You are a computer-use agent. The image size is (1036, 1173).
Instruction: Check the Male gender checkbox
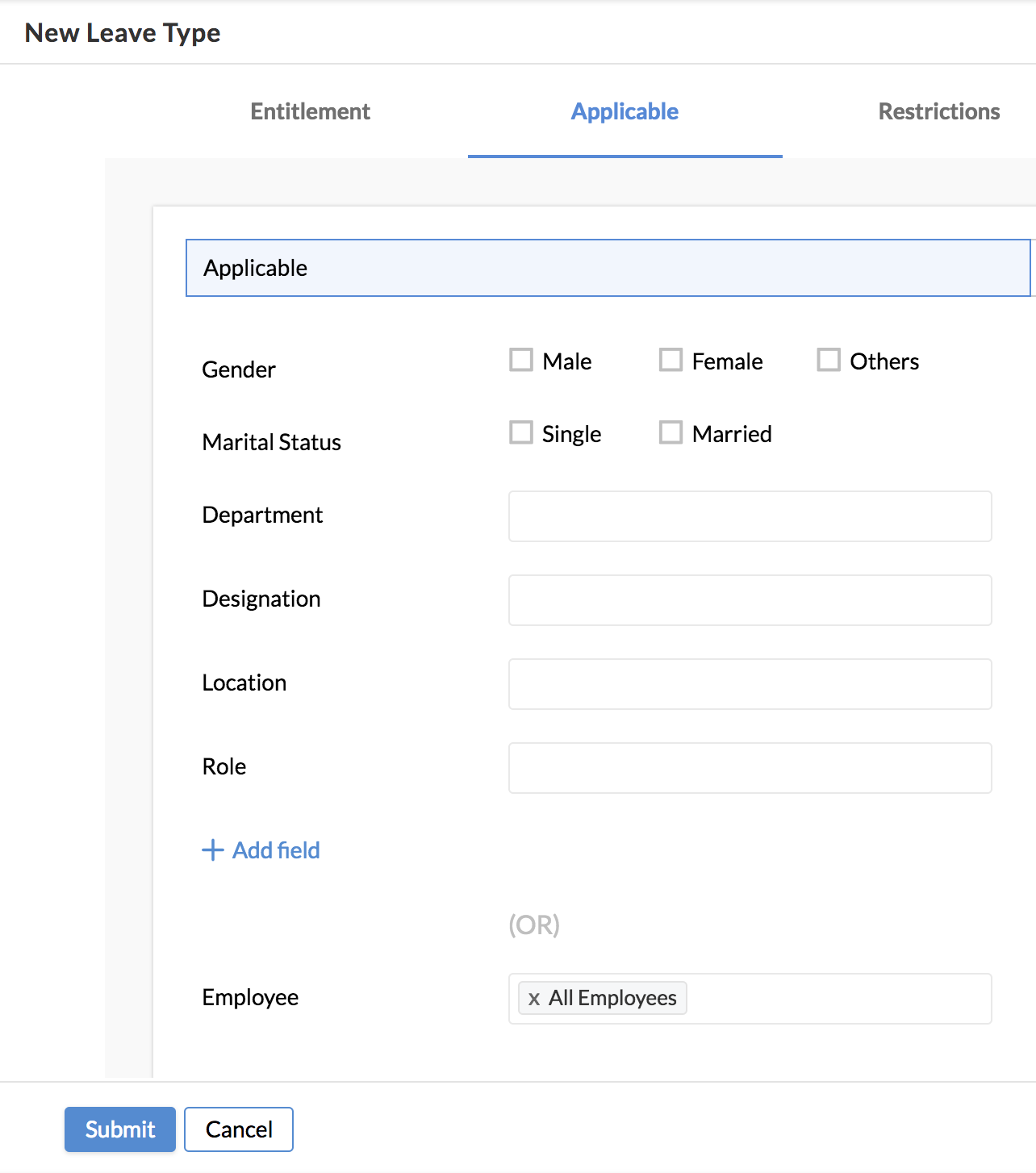(521, 360)
